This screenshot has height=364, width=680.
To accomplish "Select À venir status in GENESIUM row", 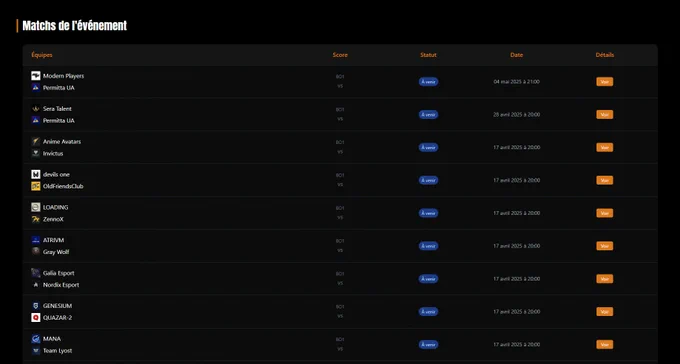I will point(428,312).
